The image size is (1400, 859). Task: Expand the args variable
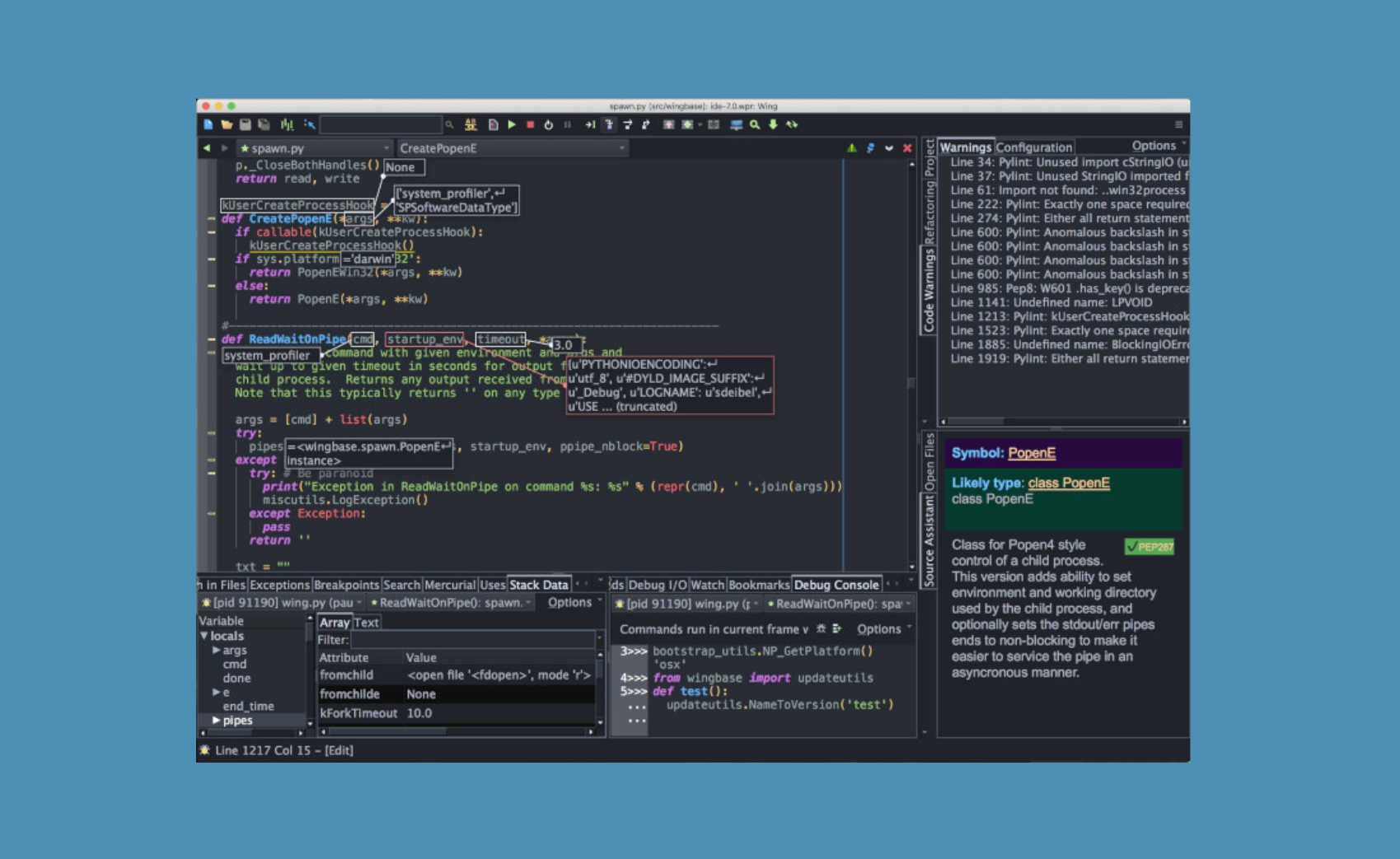coord(217,650)
